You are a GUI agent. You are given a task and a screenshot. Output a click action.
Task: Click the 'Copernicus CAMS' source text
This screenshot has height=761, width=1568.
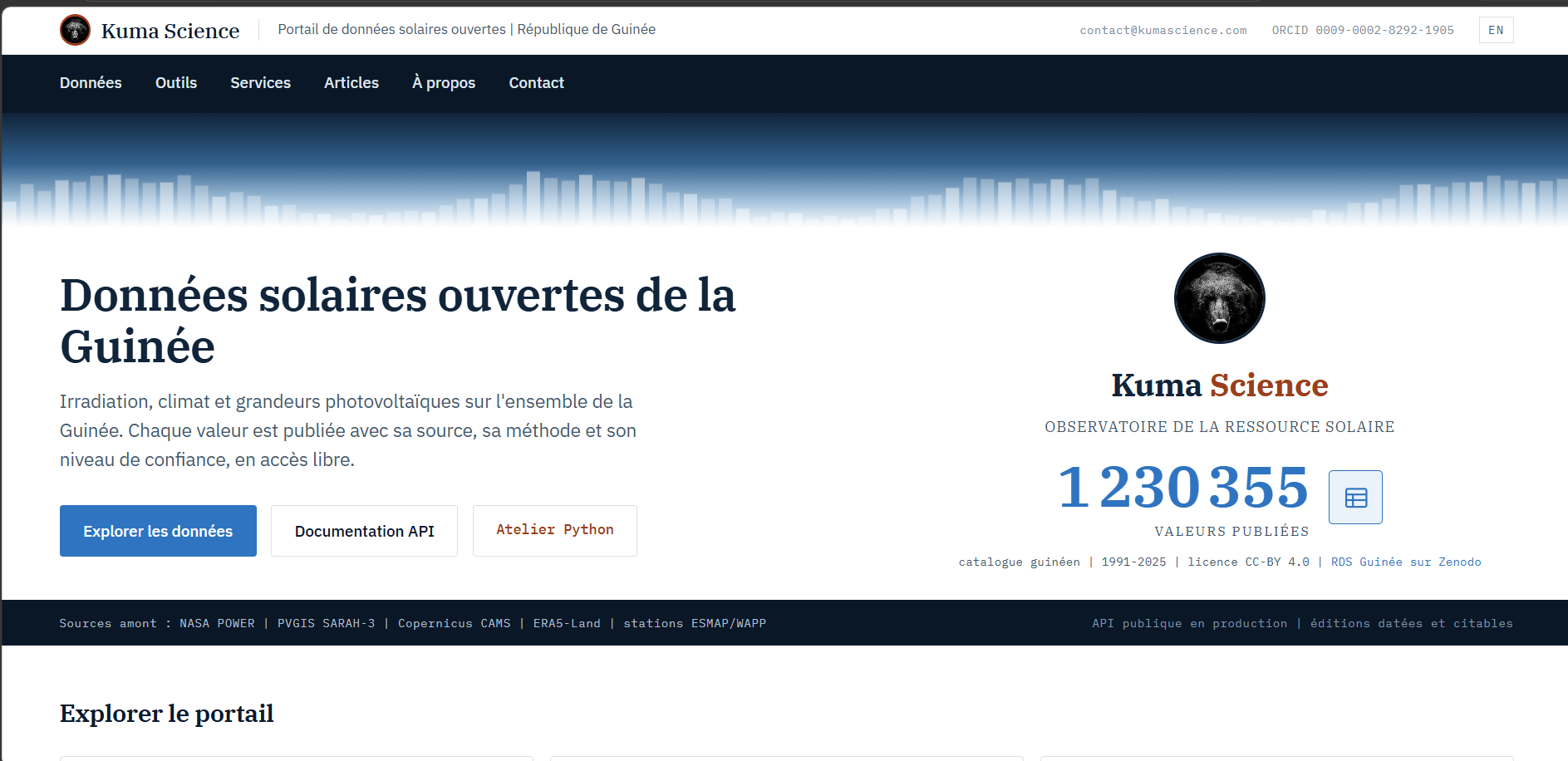pos(455,623)
